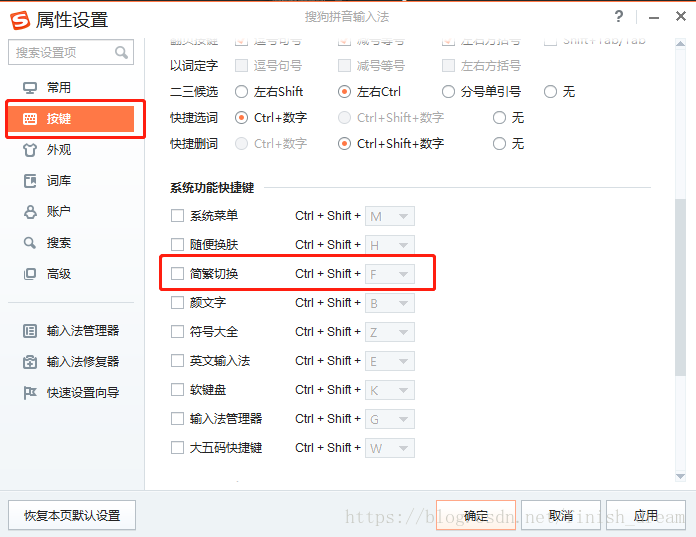Enable the 大五码快捷键 shortcut checkbox

point(178,447)
